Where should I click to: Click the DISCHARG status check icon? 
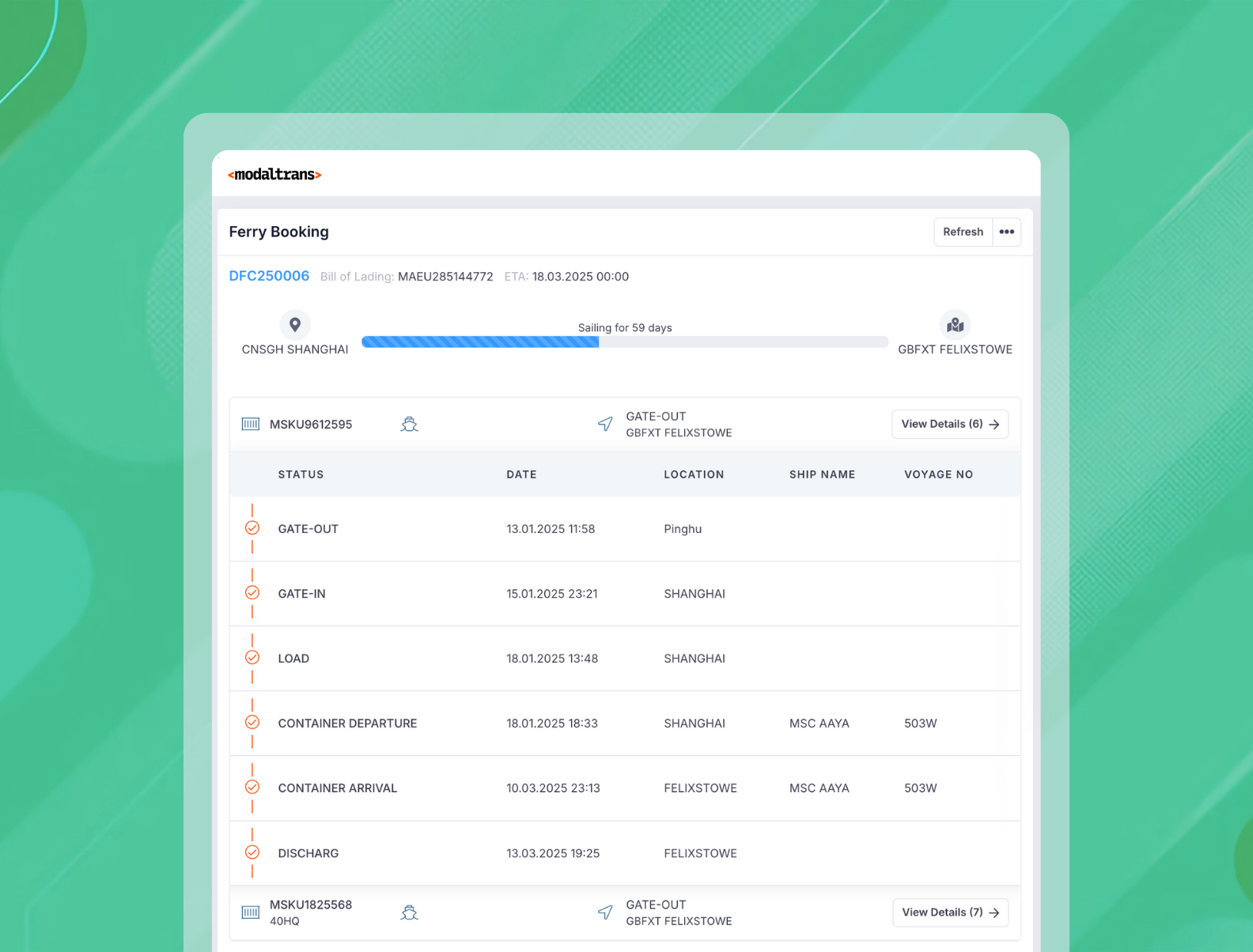252,852
